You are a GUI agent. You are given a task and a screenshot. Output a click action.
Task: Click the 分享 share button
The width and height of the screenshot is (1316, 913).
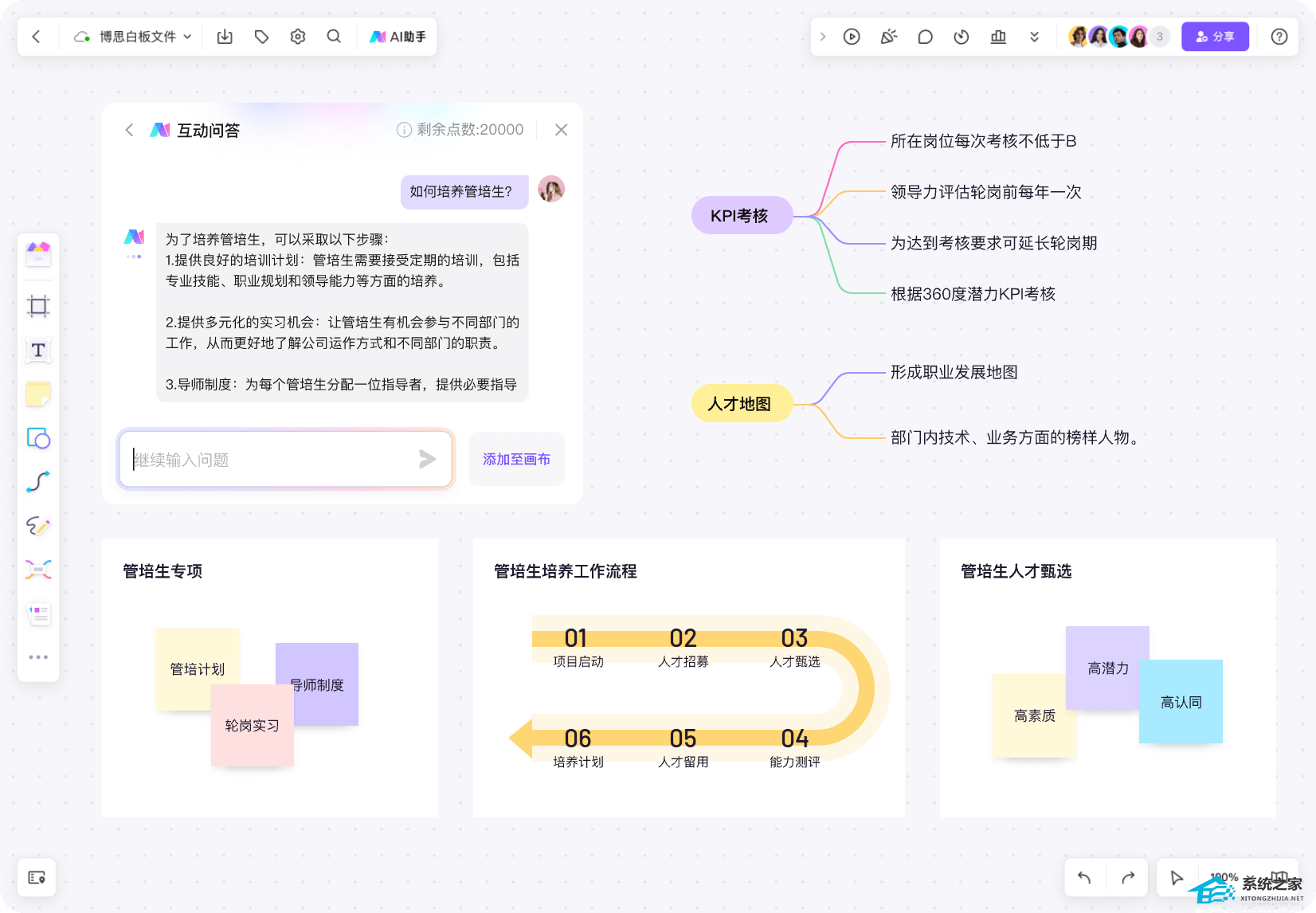[1215, 37]
